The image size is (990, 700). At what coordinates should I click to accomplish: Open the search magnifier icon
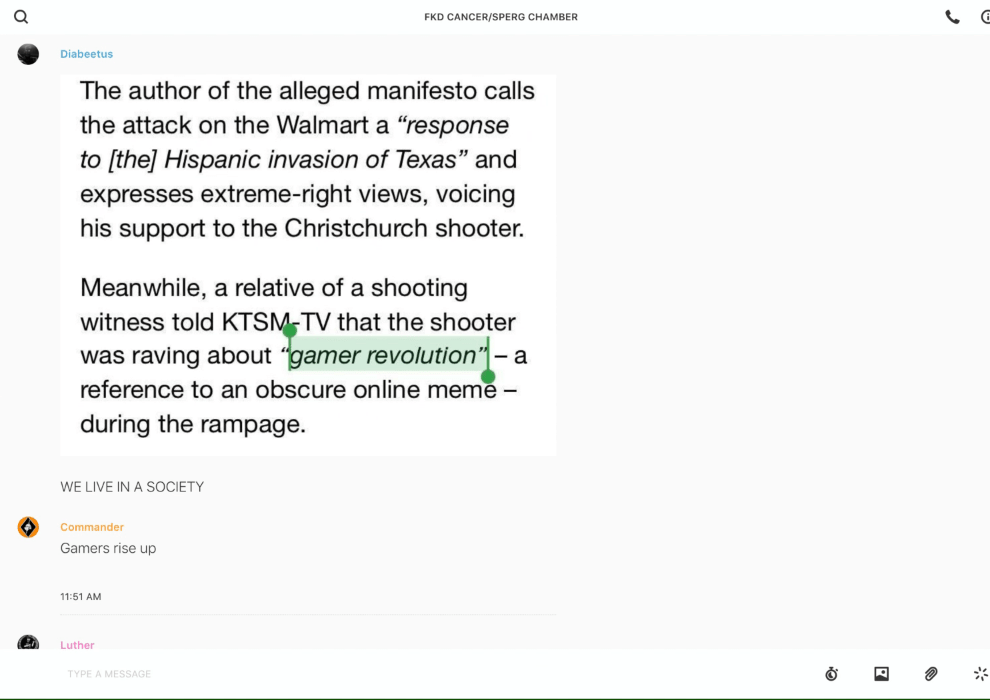(21, 17)
